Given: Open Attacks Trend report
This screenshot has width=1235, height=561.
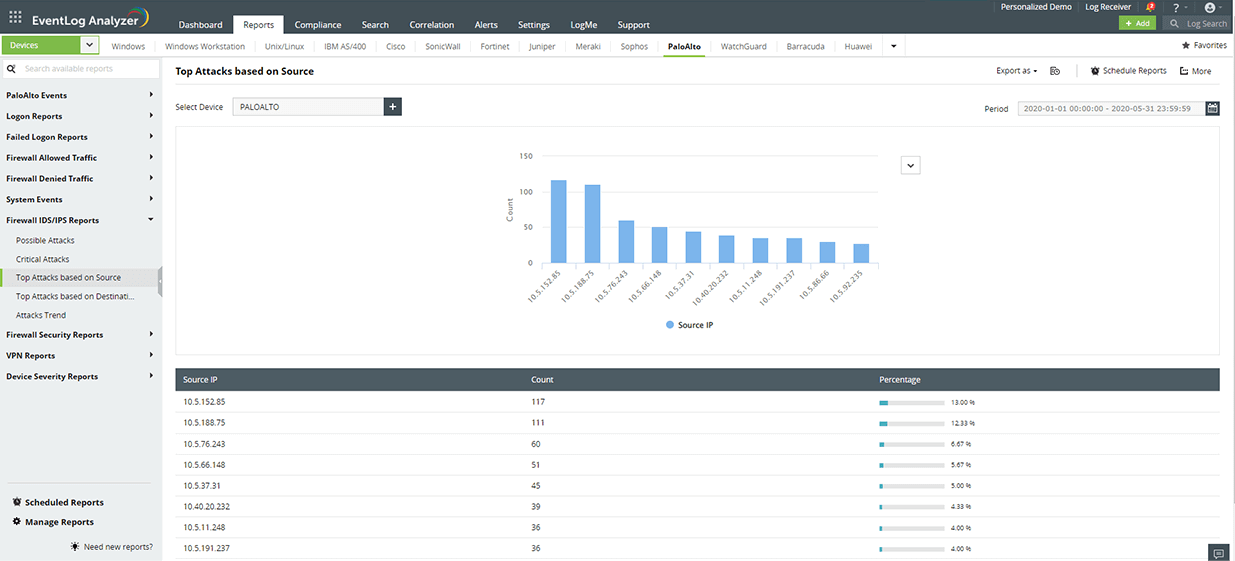Looking at the screenshot, I should click(41, 315).
